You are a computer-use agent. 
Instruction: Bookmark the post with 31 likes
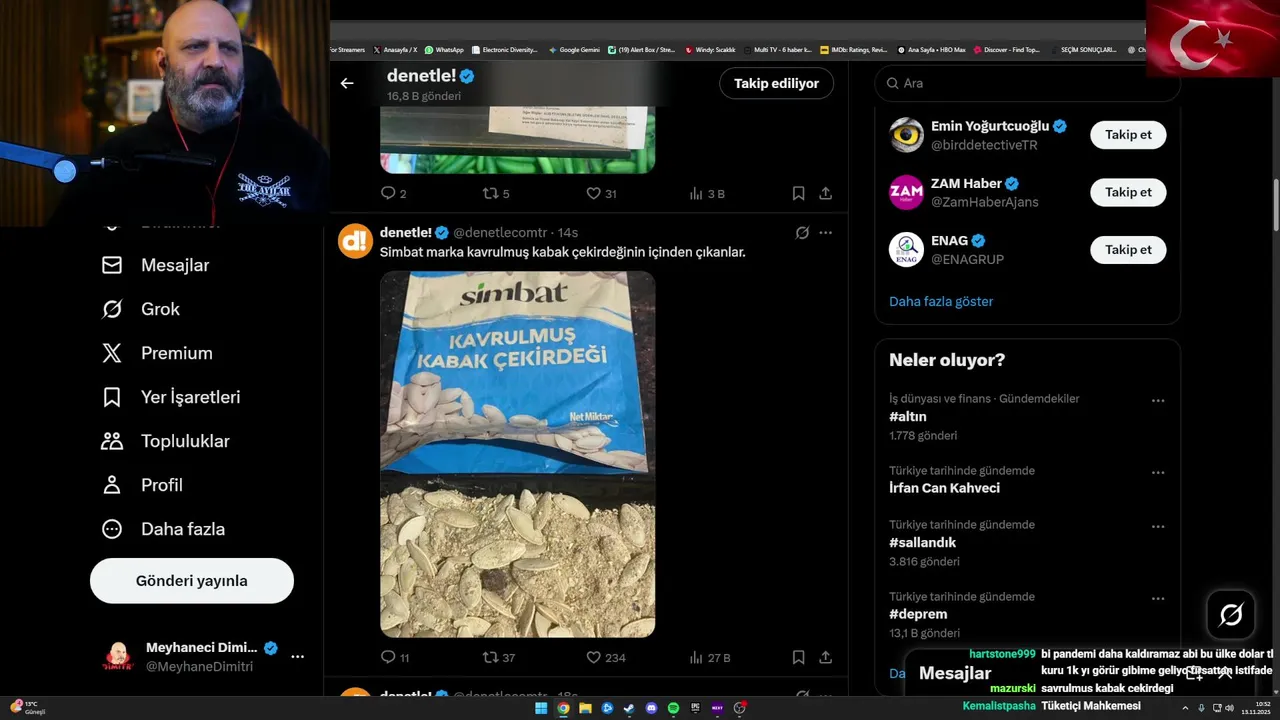pyautogui.click(x=798, y=193)
